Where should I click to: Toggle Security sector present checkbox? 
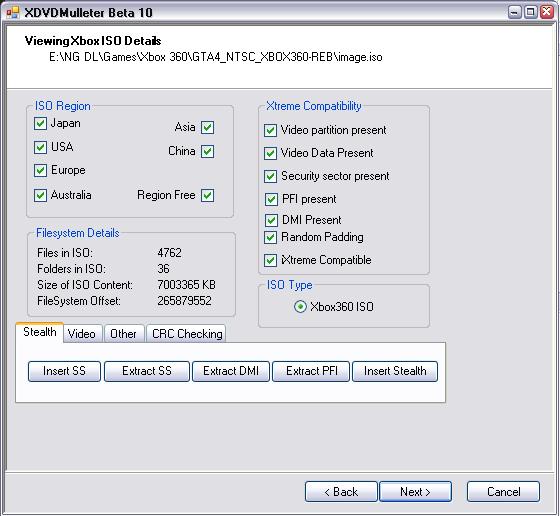pos(270,176)
